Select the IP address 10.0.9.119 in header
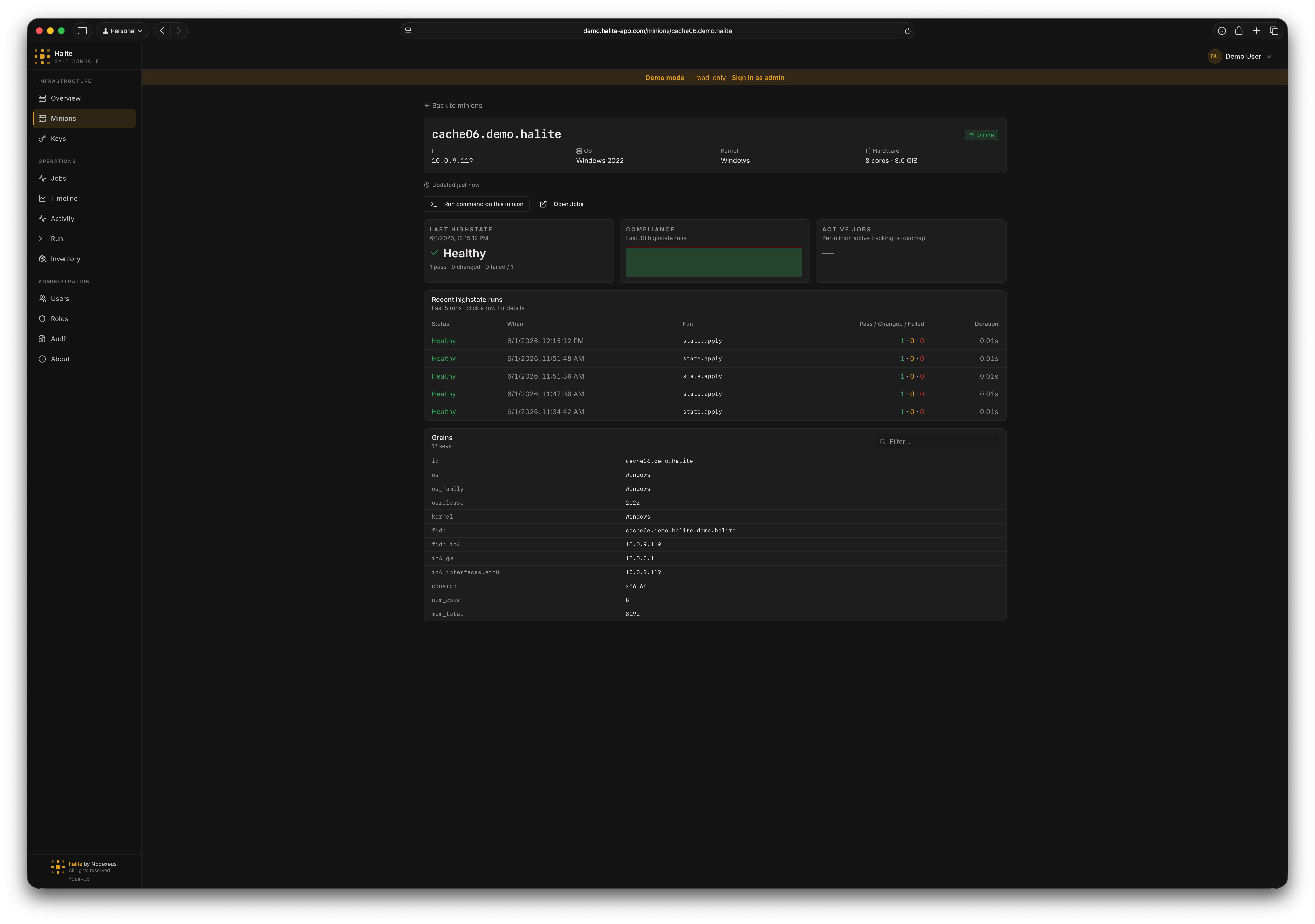This screenshot has height=924, width=1315. pos(453,161)
